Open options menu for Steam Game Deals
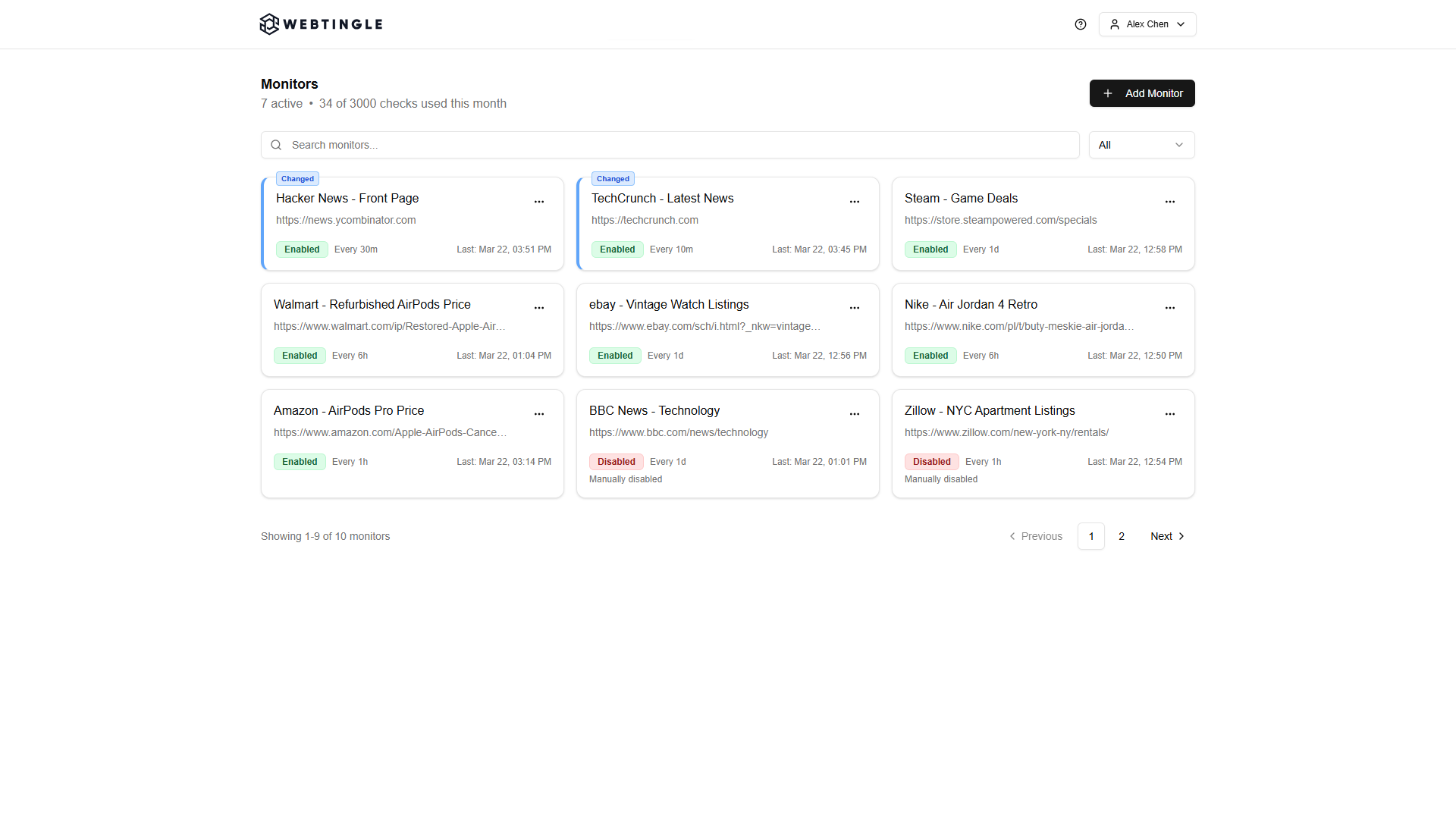 click(x=1170, y=202)
